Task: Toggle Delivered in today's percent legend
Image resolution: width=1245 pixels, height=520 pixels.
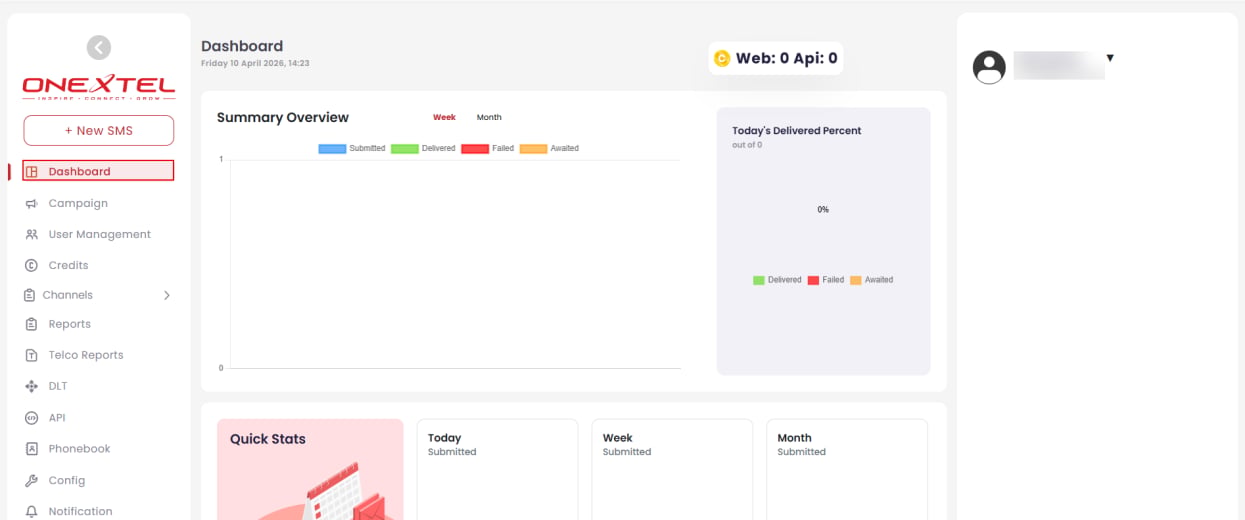Action: pos(777,280)
